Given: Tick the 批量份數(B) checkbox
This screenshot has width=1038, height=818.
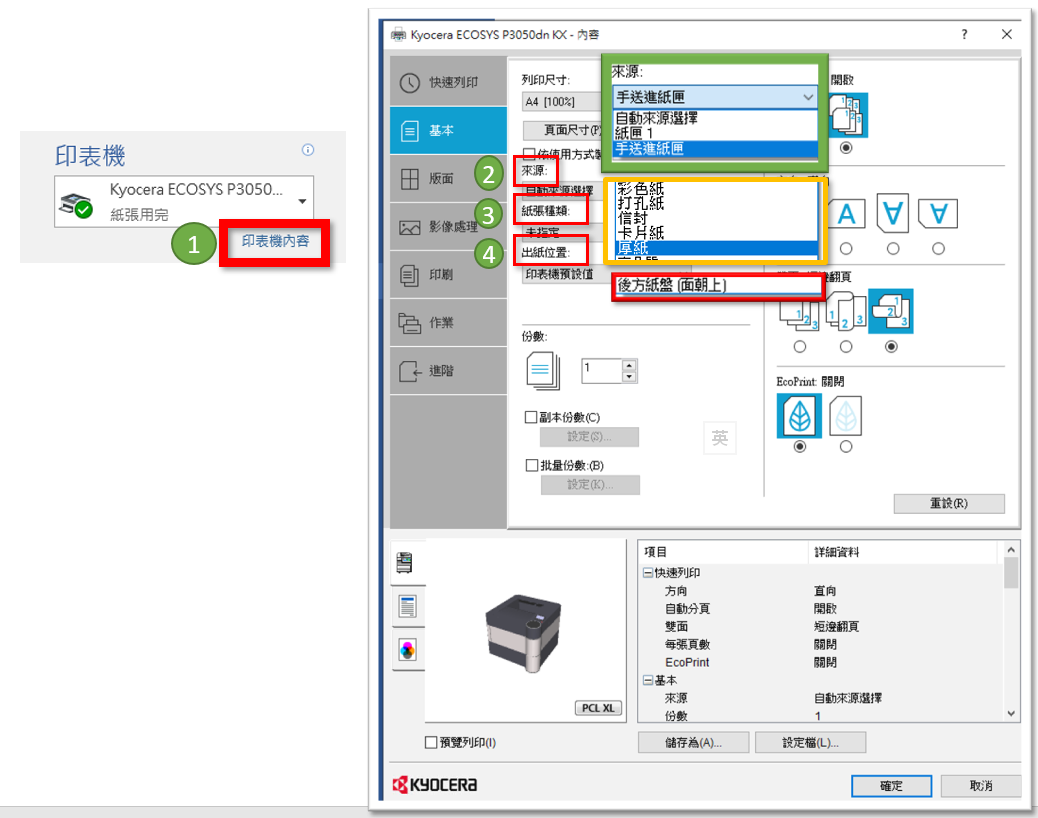Looking at the screenshot, I should click(x=531, y=465).
